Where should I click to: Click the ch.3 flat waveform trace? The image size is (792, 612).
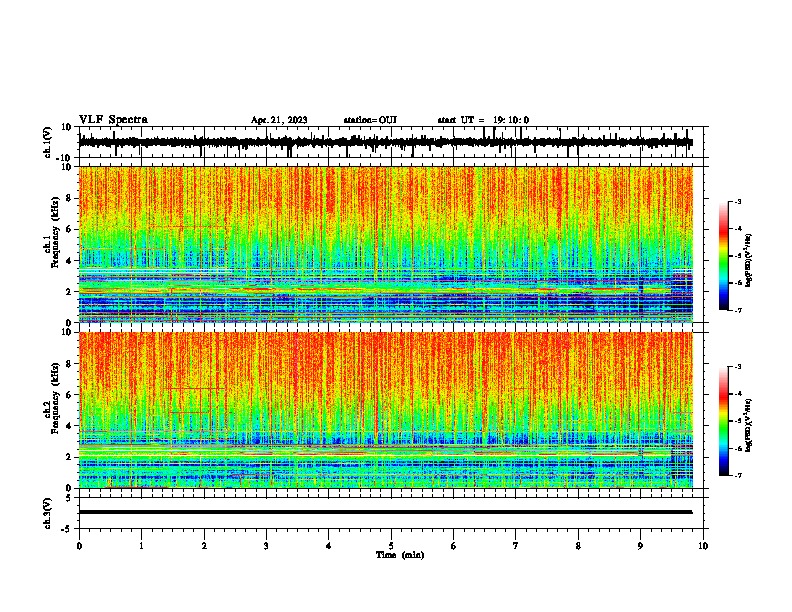(385, 512)
